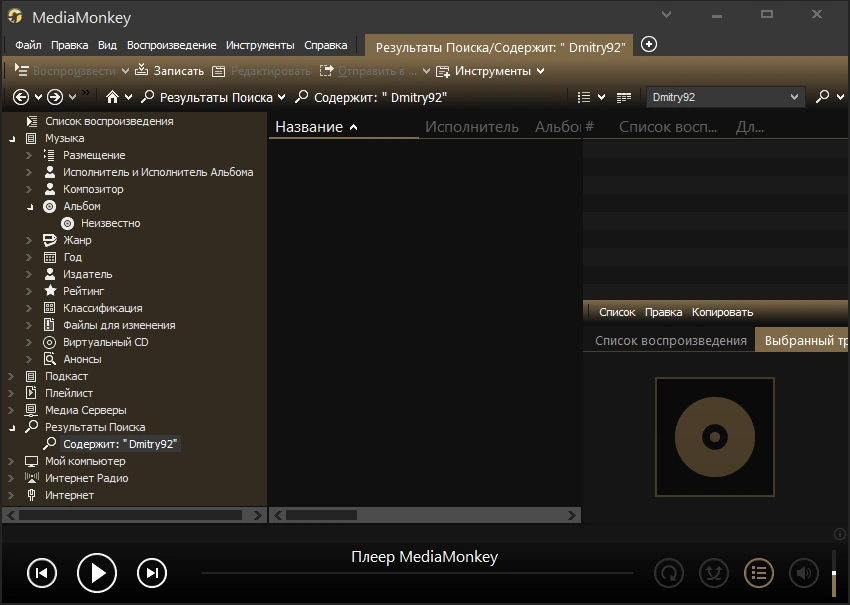Screen dimensions: 850x605
Task: Click Правка in Now Playing panel menu
Action: [x=664, y=312]
